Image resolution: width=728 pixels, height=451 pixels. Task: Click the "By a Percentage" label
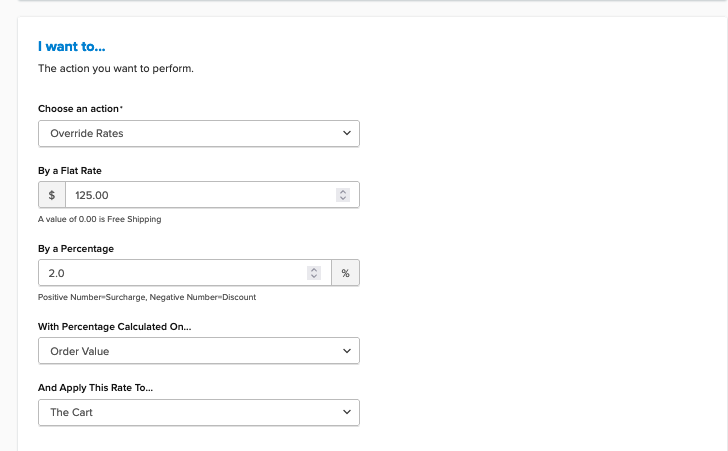76,248
